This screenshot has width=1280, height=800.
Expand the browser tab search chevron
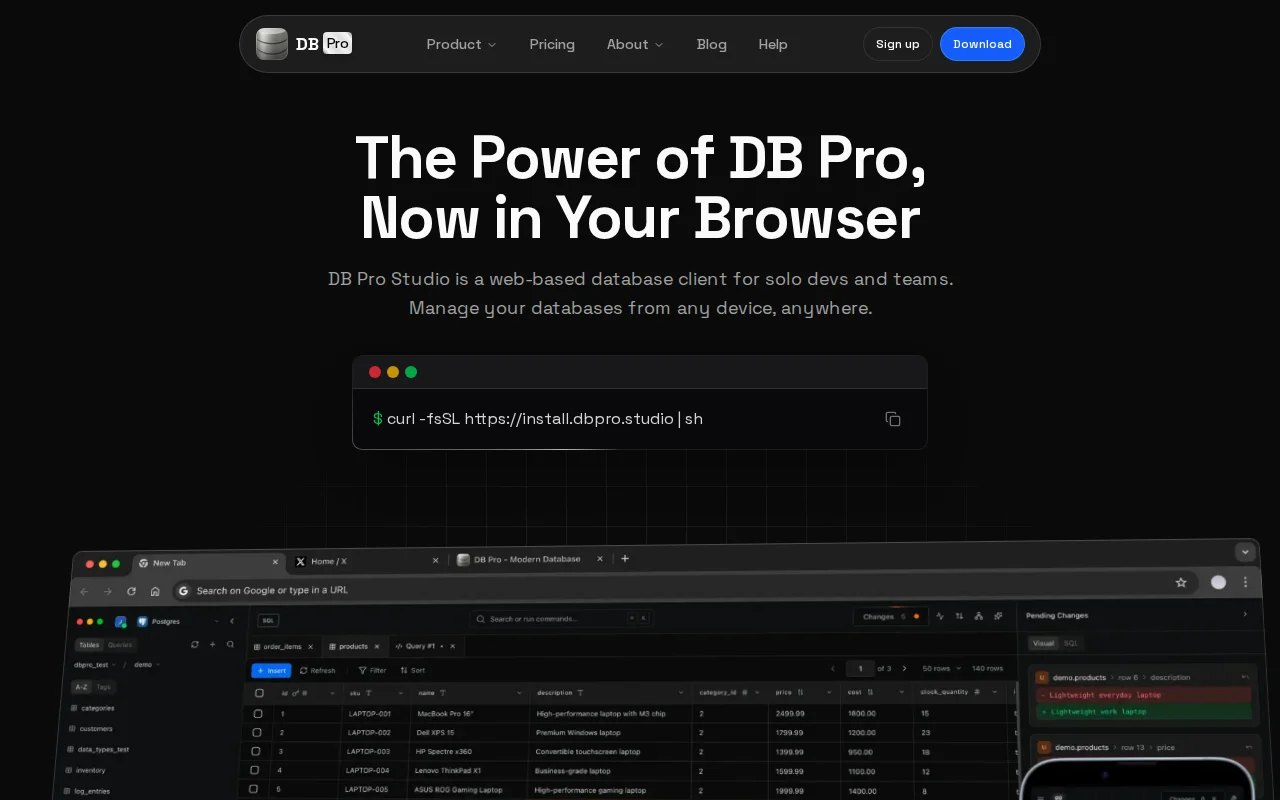coord(1245,551)
